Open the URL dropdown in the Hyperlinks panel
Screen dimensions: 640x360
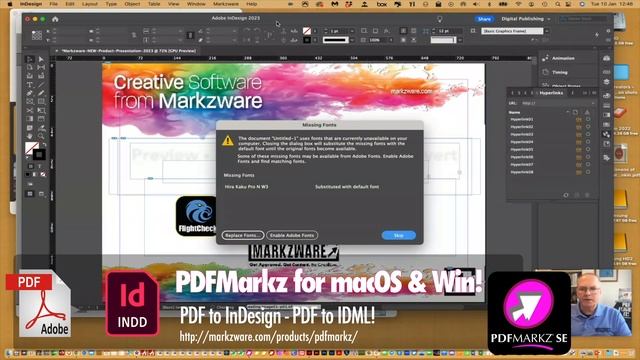point(593,103)
